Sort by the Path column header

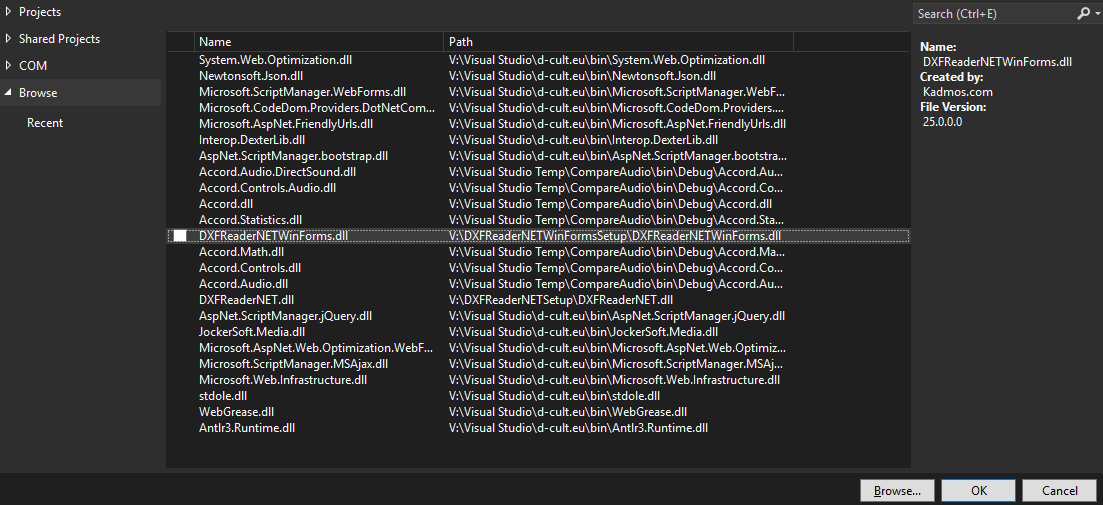click(x=618, y=41)
